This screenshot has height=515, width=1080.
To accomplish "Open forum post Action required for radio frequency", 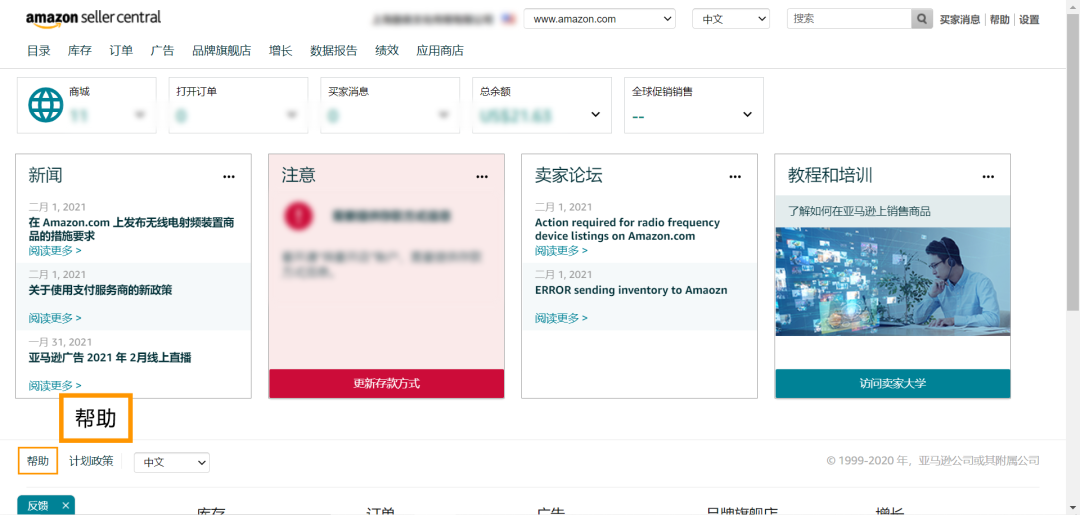I will (x=627, y=229).
